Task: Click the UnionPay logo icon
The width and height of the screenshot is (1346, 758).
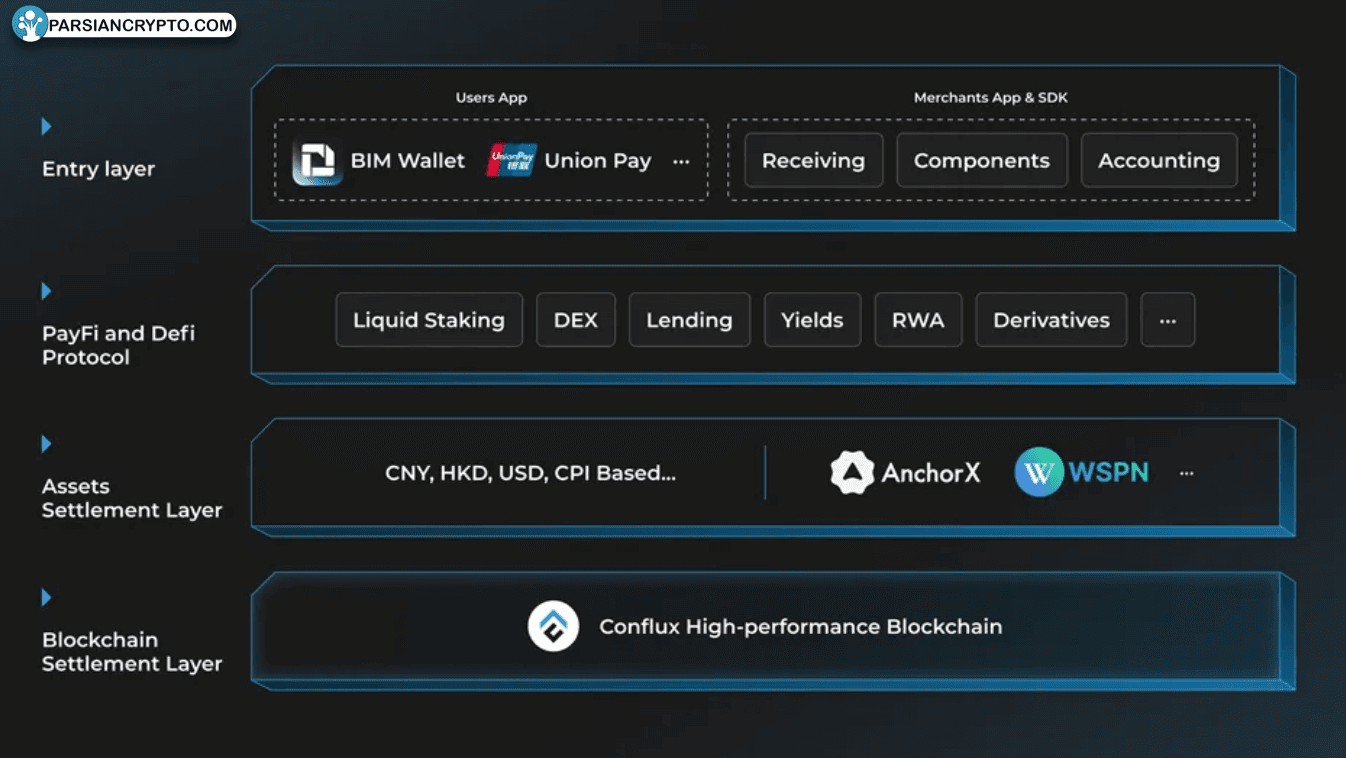Action: 511,160
